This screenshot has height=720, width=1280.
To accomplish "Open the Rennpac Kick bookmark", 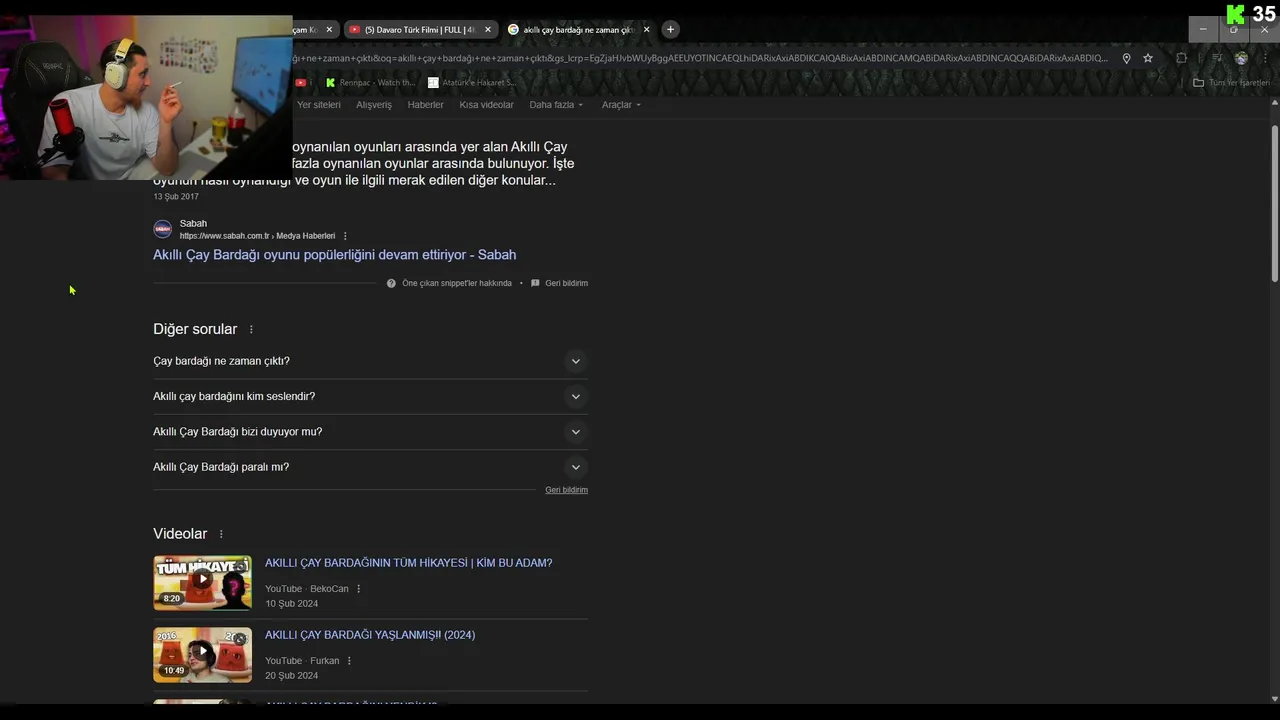I will pos(370,83).
